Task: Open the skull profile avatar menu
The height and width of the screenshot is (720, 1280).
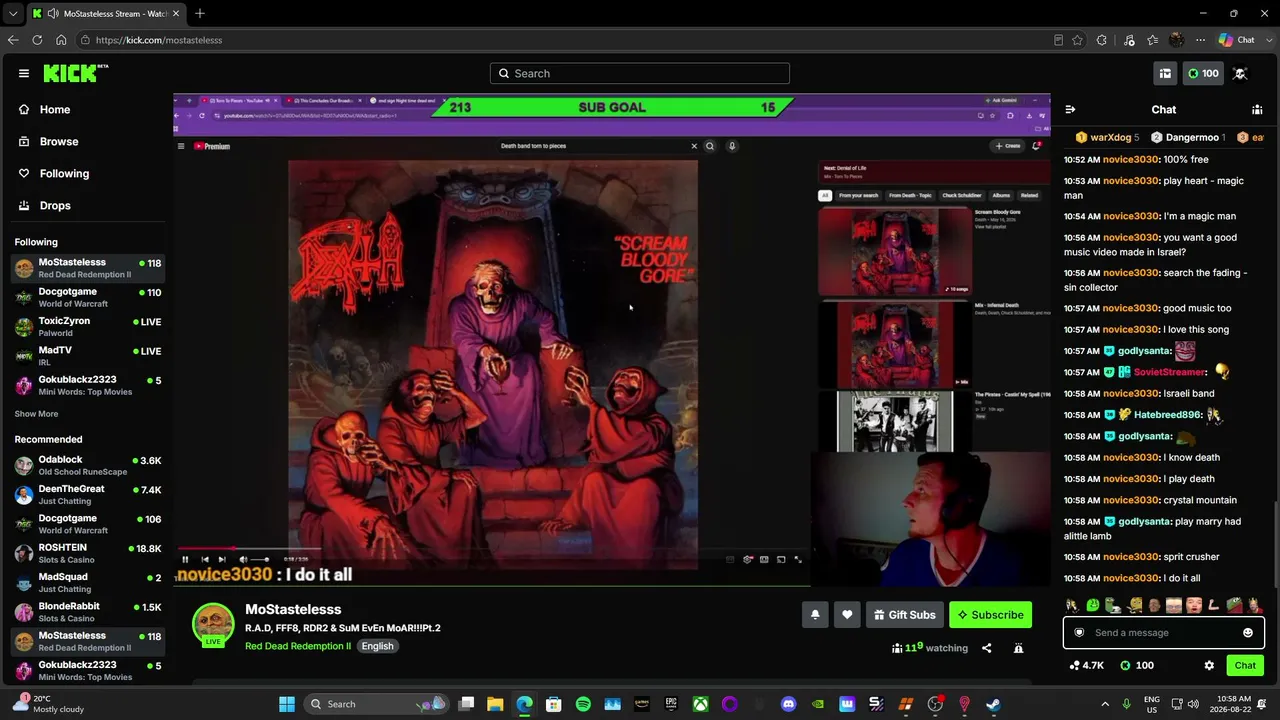Action: [x=1240, y=73]
